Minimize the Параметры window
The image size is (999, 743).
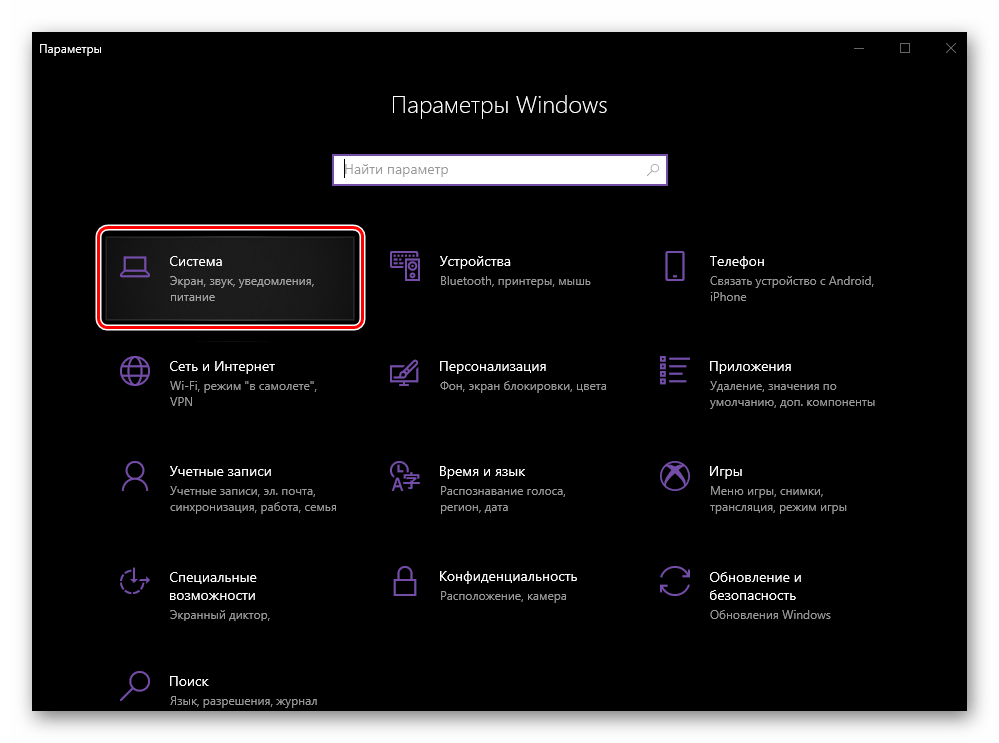859,48
